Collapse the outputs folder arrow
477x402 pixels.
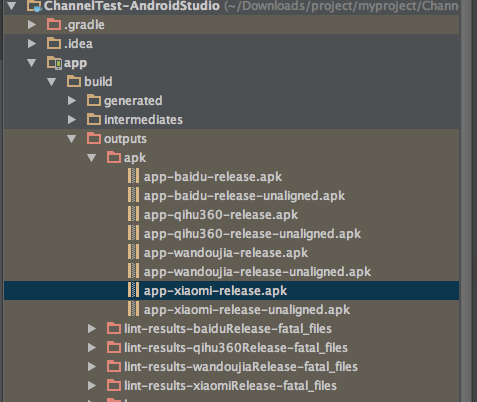[72, 139]
